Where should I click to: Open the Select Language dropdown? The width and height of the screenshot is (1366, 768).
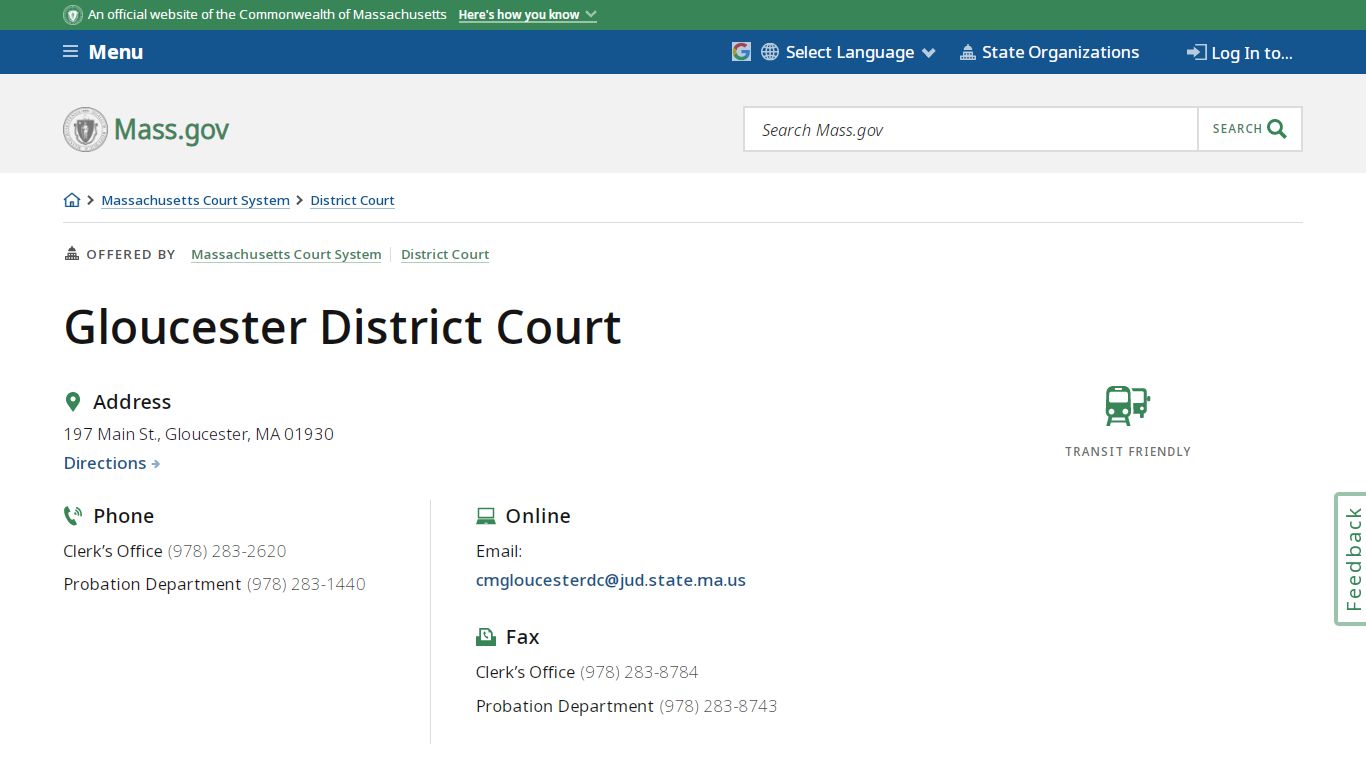click(849, 52)
